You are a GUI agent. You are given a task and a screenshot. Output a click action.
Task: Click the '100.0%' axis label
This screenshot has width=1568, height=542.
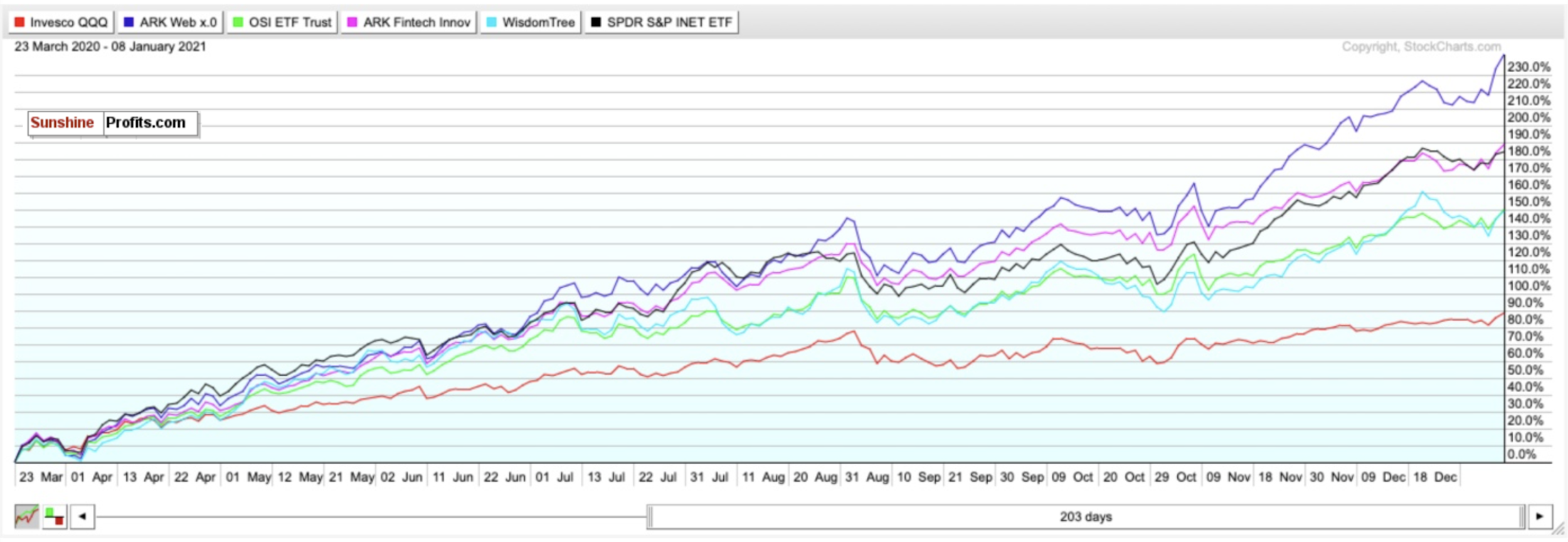[1529, 286]
